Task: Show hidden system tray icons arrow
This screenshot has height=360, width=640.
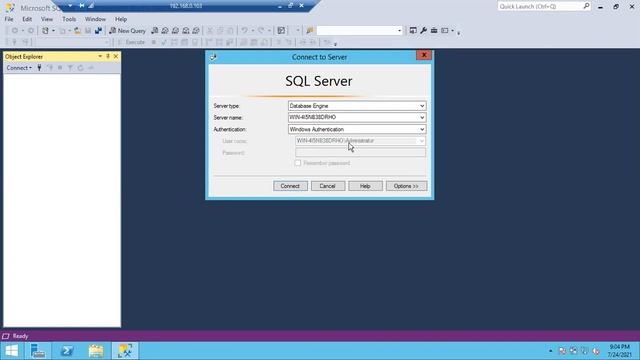Action: [x=550, y=351]
